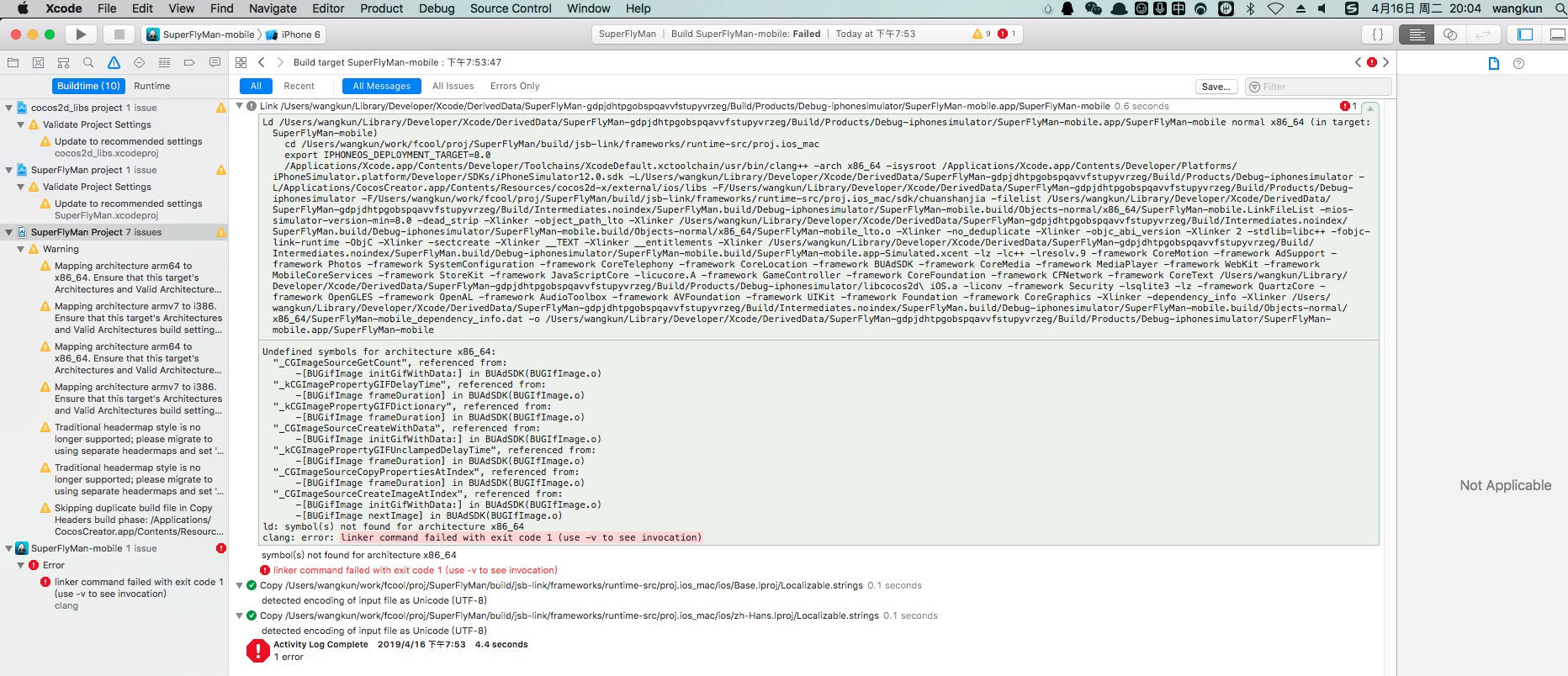Filter log to All Messages
This screenshot has width=1568, height=676.
pyautogui.click(x=381, y=86)
